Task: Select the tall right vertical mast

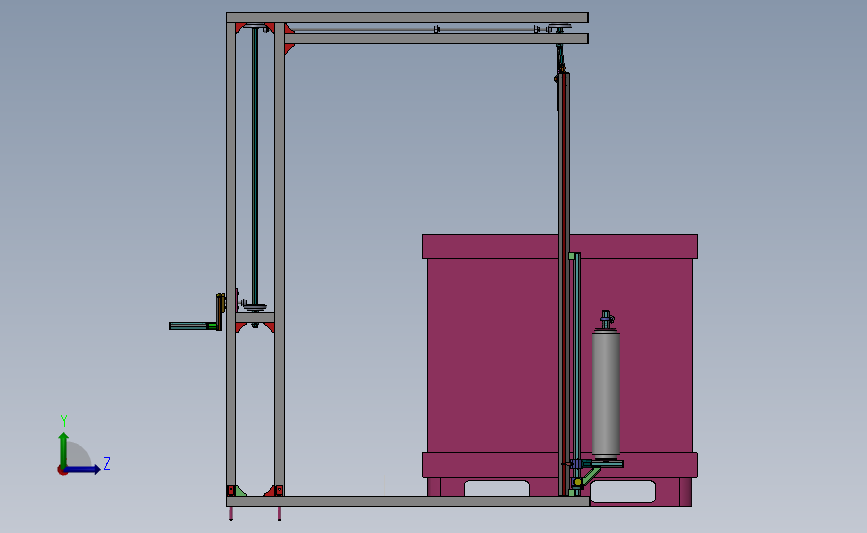Action: (563, 284)
